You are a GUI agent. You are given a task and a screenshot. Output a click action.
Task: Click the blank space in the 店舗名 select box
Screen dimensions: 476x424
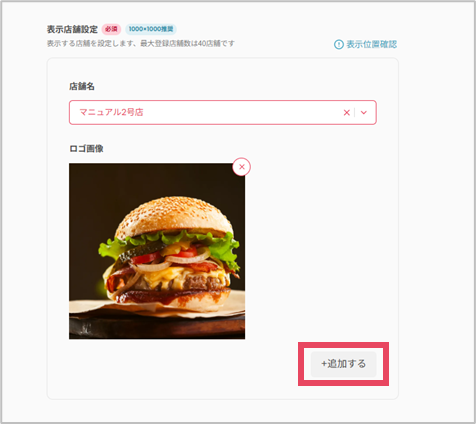click(x=240, y=113)
